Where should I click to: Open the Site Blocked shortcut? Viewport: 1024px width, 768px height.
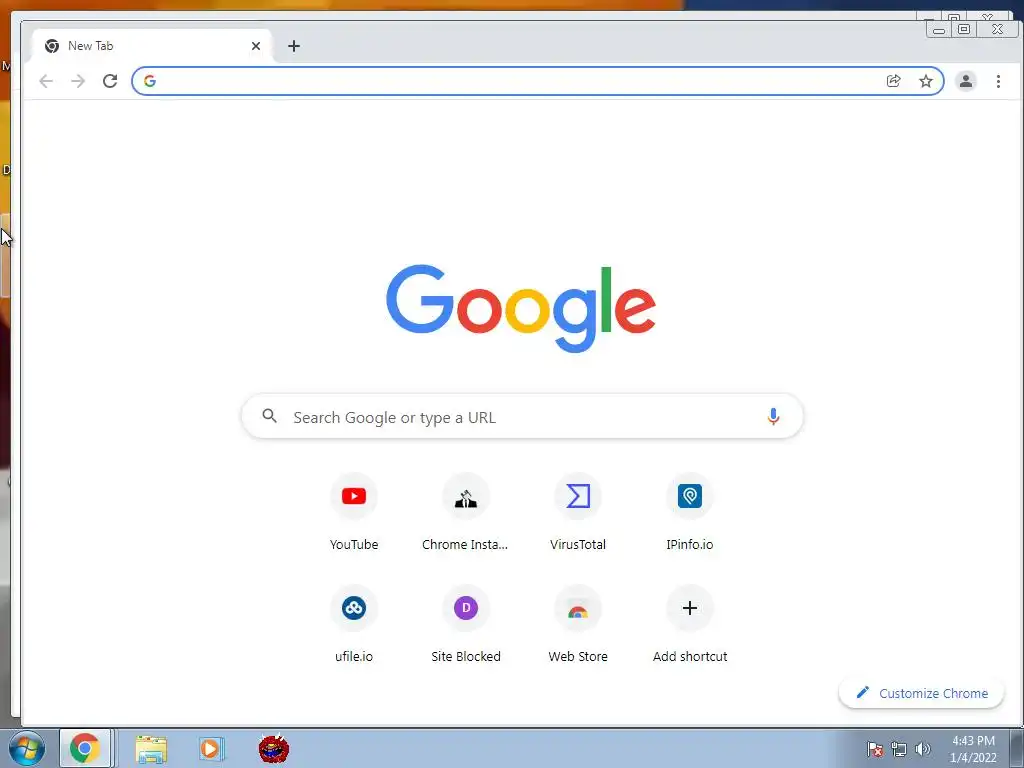(x=465, y=625)
